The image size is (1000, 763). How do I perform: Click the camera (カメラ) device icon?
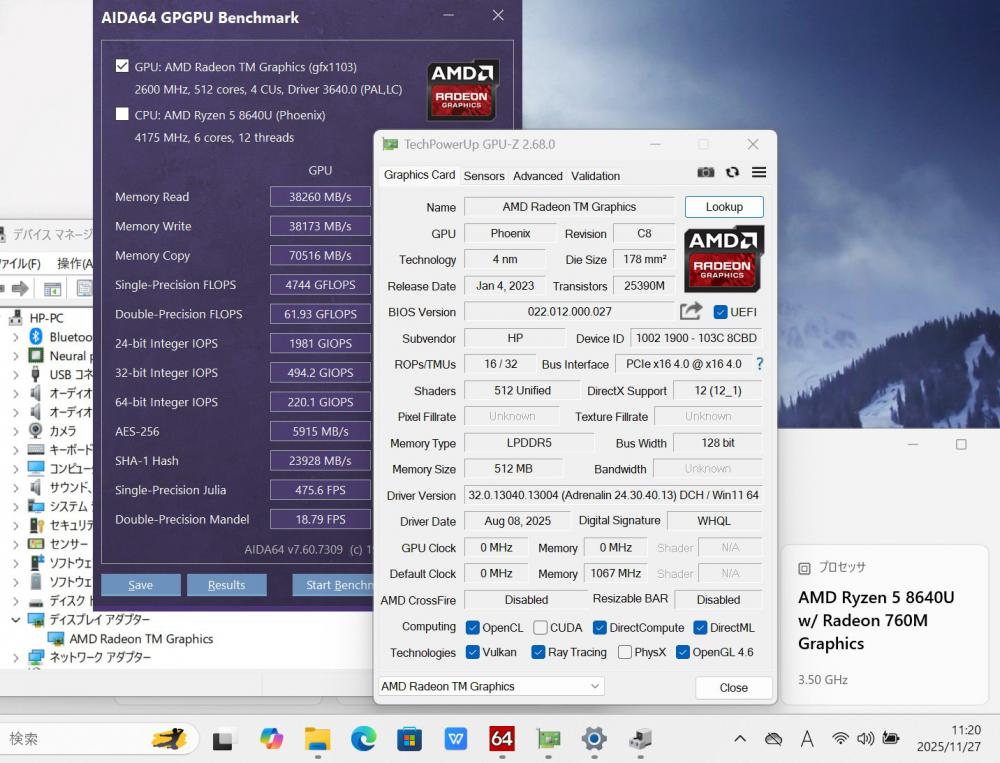click(36, 431)
